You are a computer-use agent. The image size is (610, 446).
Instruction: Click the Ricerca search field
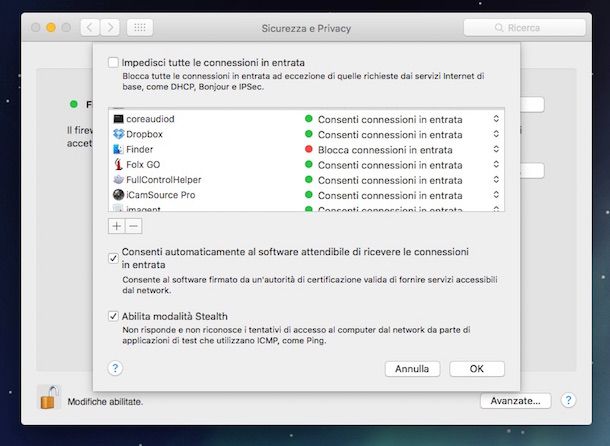(x=524, y=28)
